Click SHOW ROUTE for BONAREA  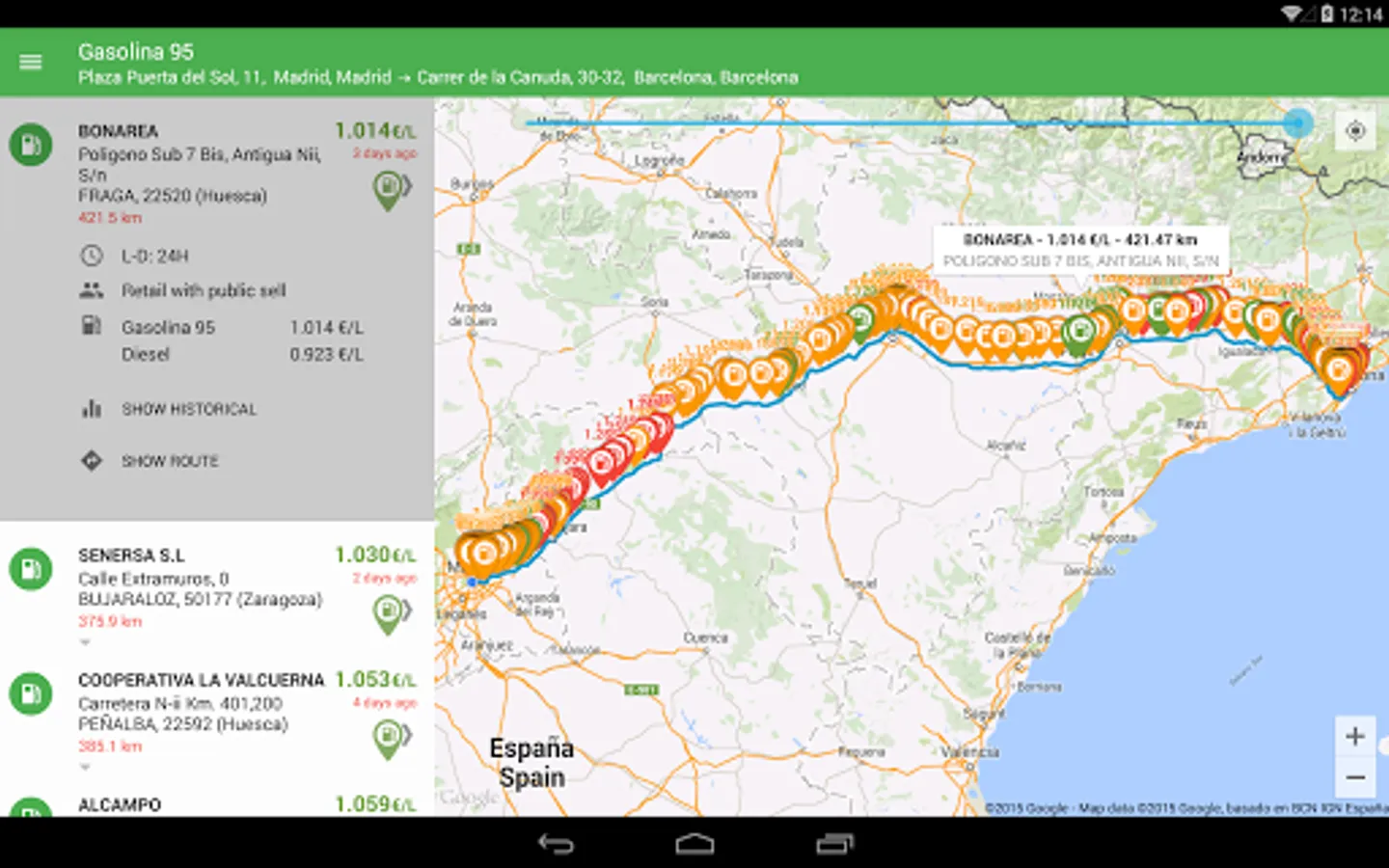170,461
